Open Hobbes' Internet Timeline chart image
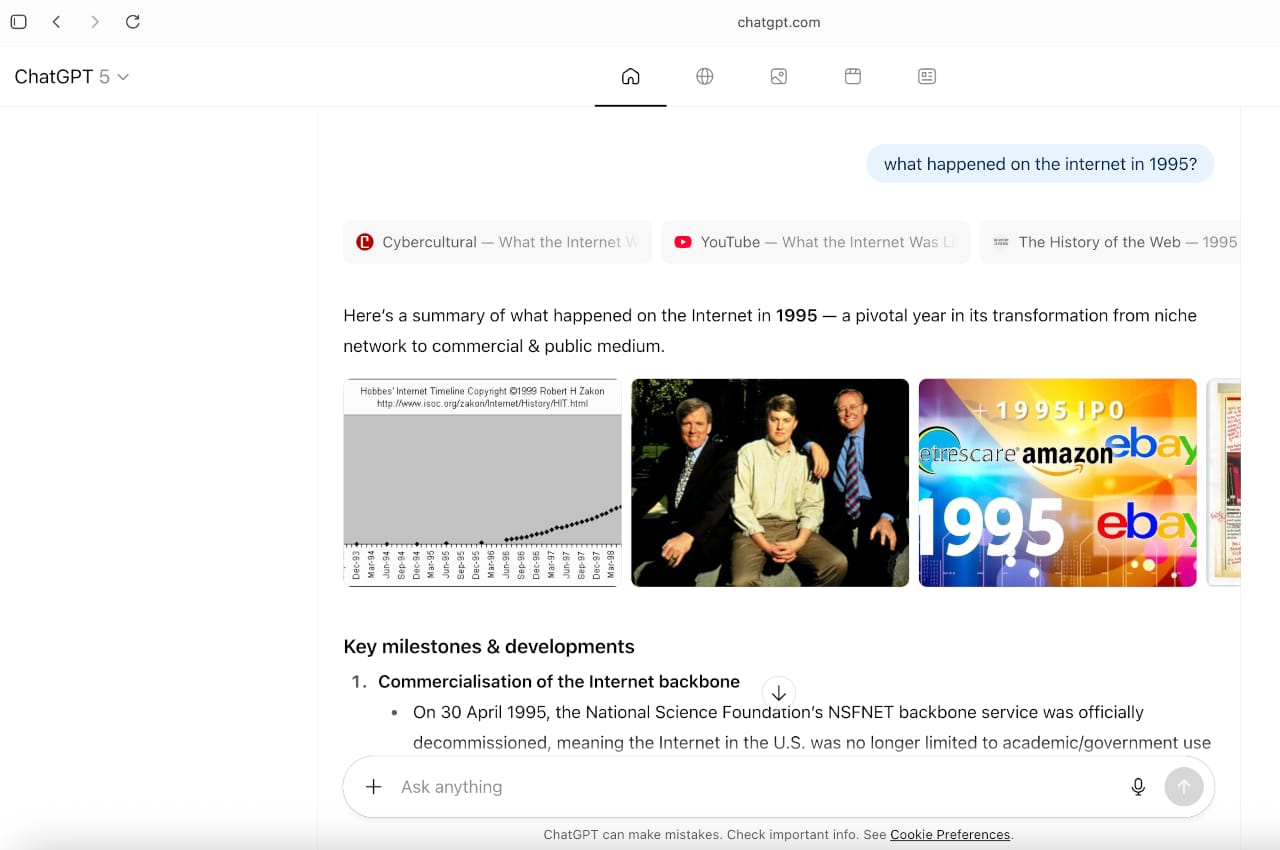 point(482,482)
